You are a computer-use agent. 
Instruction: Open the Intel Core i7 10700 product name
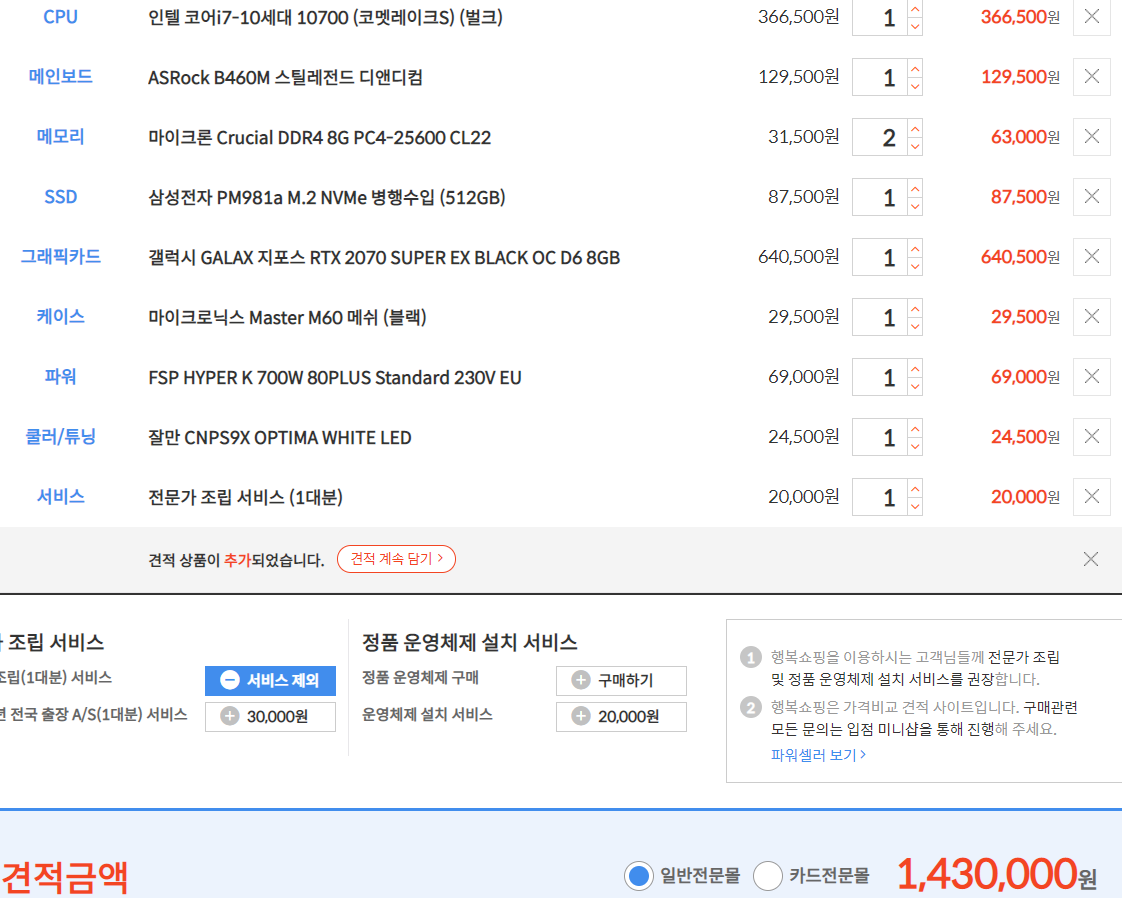click(326, 17)
